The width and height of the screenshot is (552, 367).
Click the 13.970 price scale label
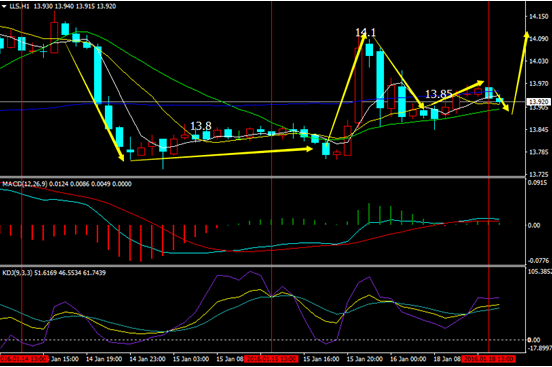point(539,83)
